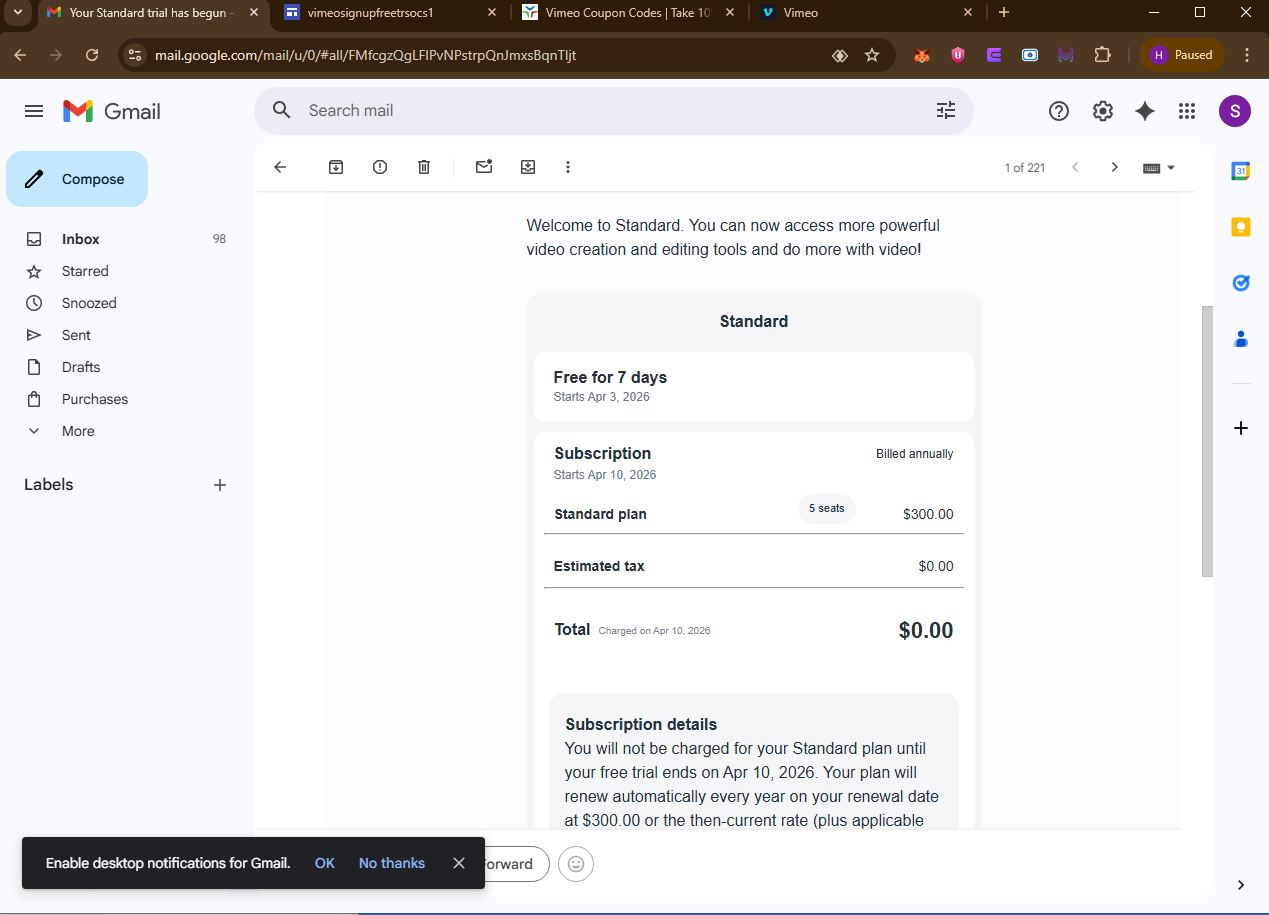
Task: Open Google apps grid
Action: [1187, 111]
